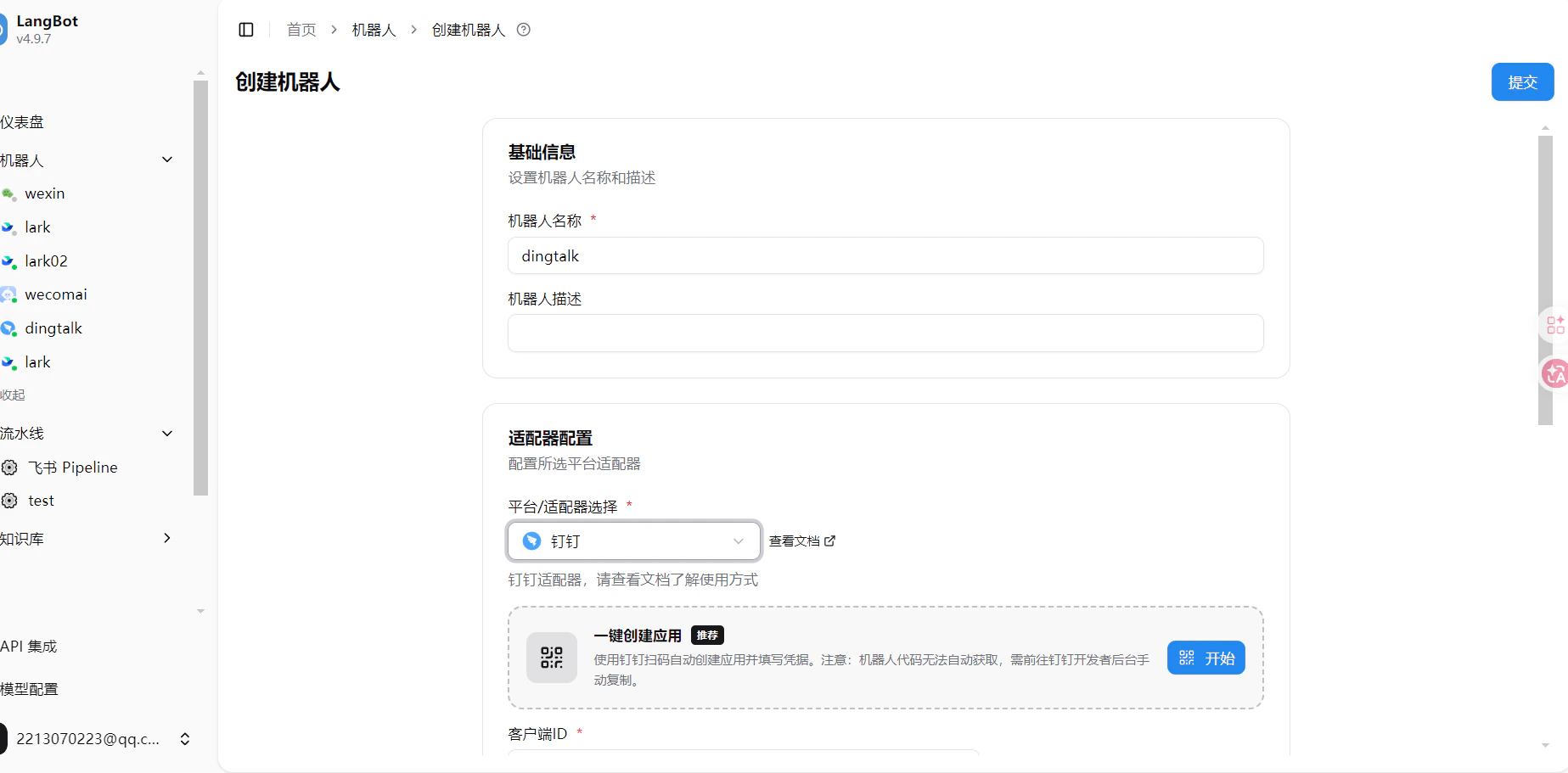Expand the 知识库 section chevron
This screenshot has width=1568, height=773.
[167, 538]
